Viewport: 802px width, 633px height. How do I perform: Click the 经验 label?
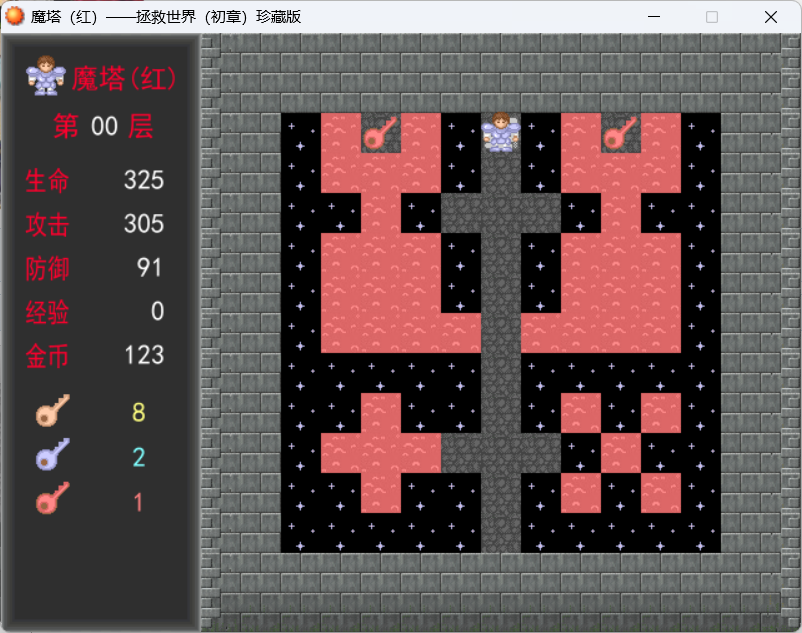47,312
